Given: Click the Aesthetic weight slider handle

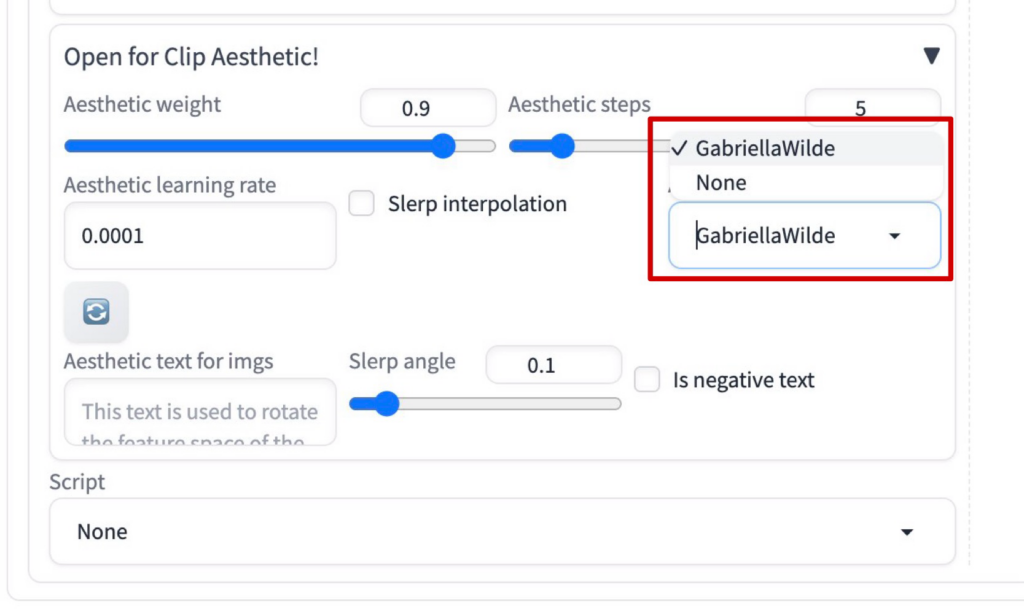Looking at the screenshot, I should pyautogui.click(x=444, y=147).
